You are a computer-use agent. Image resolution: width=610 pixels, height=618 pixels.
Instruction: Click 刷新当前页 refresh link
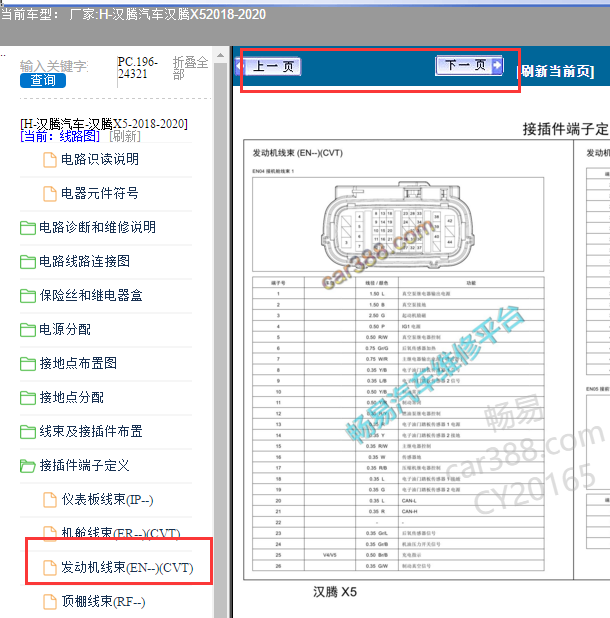click(x=556, y=72)
